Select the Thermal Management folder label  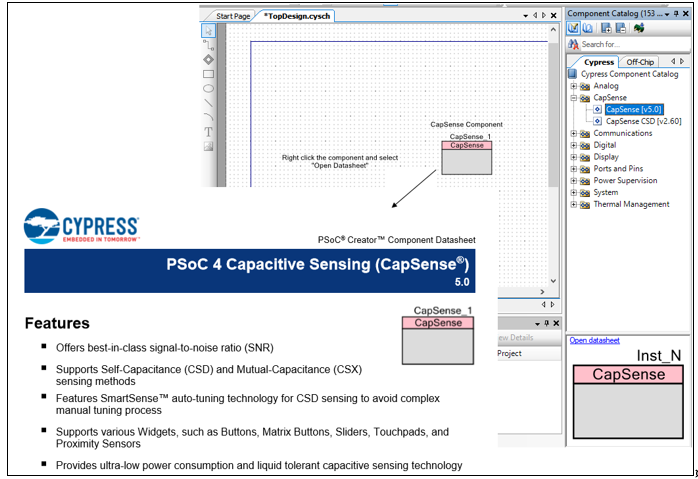tap(631, 204)
